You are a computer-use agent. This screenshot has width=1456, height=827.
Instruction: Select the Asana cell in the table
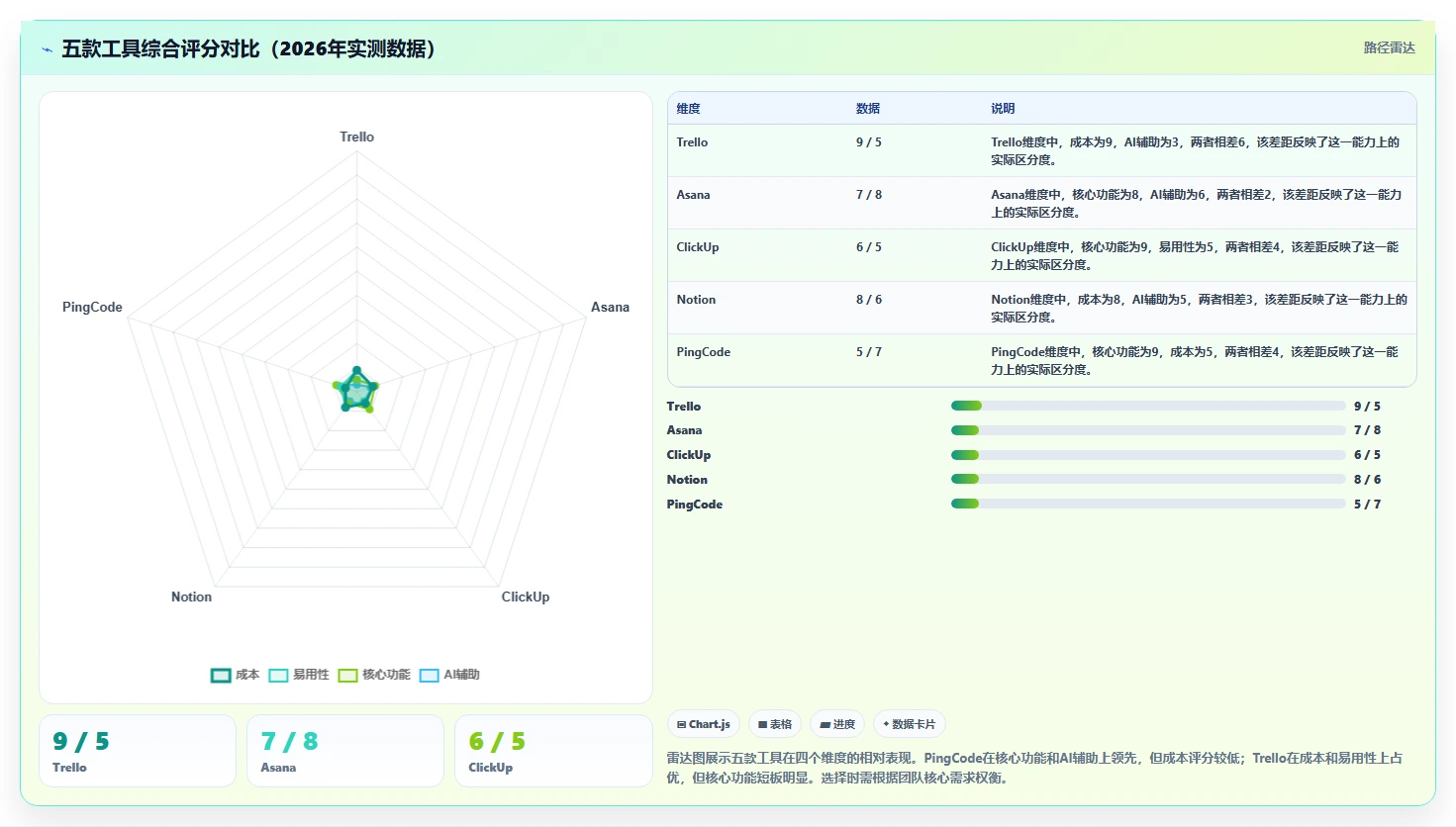(693, 195)
